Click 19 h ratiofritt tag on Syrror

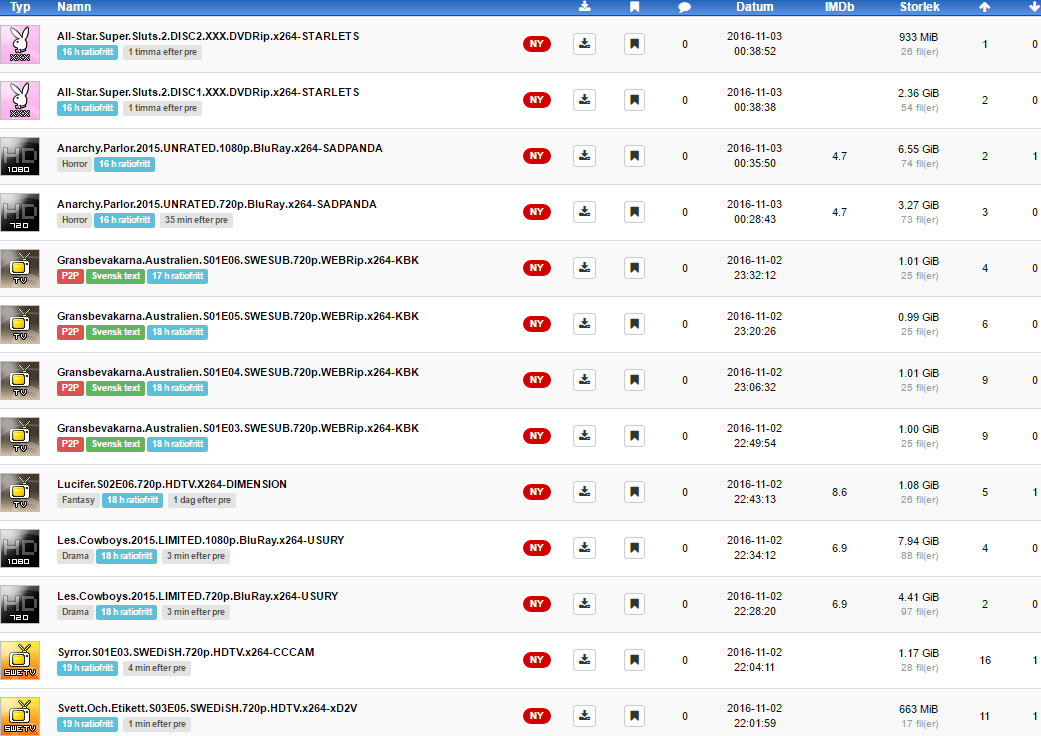(88, 668)
